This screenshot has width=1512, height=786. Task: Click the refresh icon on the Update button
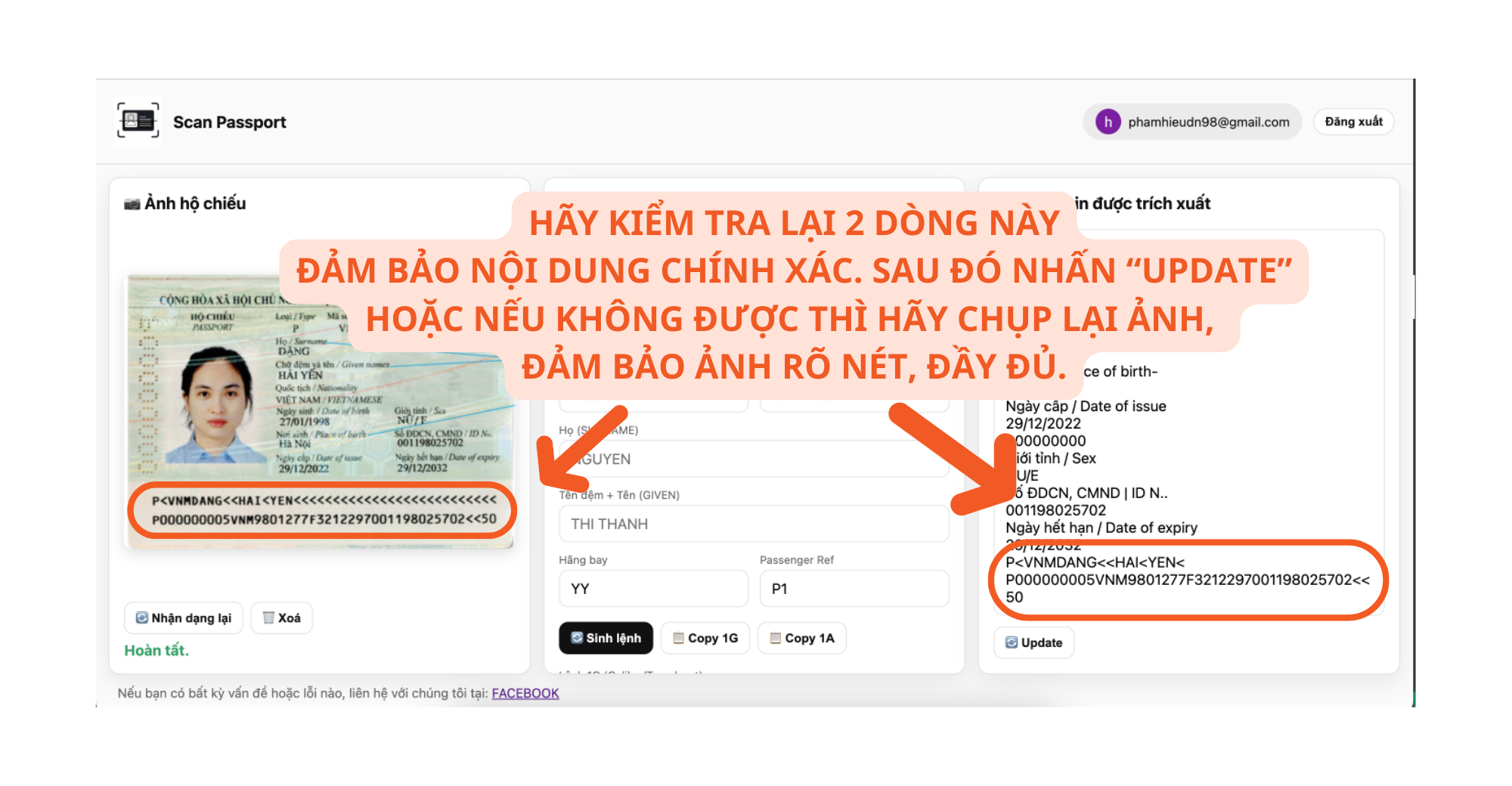coord(1011,642)
